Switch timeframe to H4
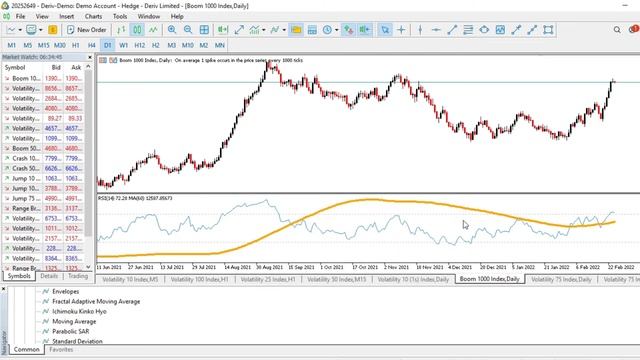The image size is (640, 360). pyautogui.click(x=91, y=45)
